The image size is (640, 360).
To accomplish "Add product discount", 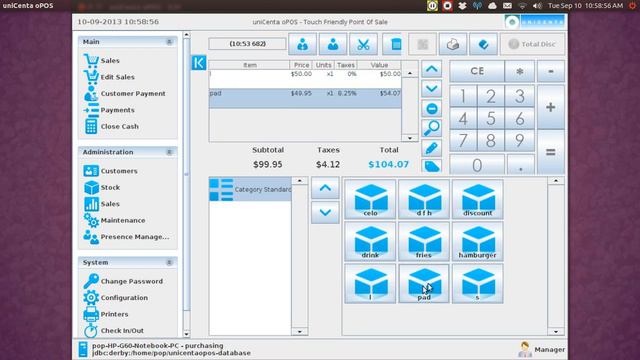I will tap(478, 199).
